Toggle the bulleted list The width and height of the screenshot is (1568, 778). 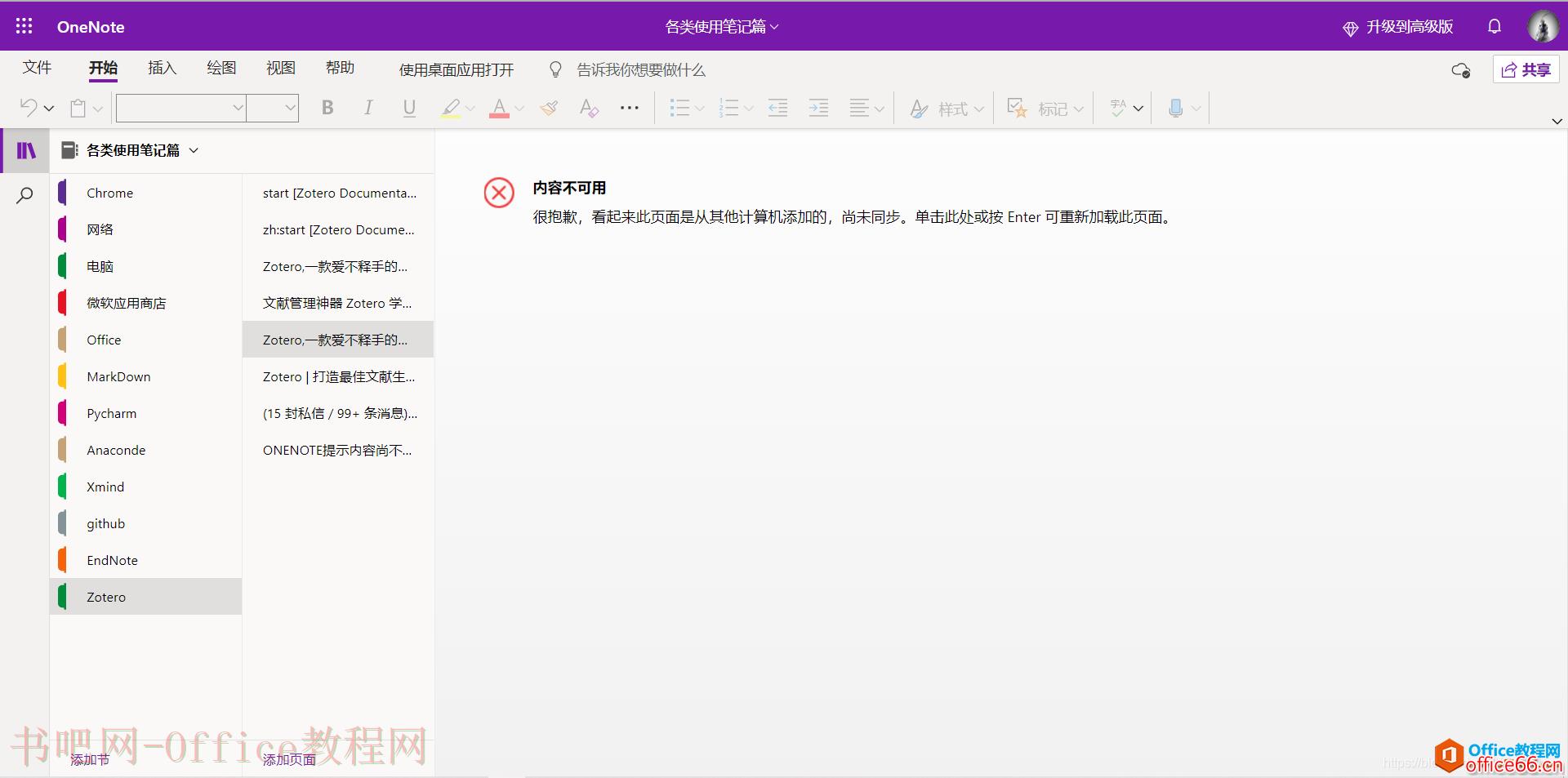[679, 108]
